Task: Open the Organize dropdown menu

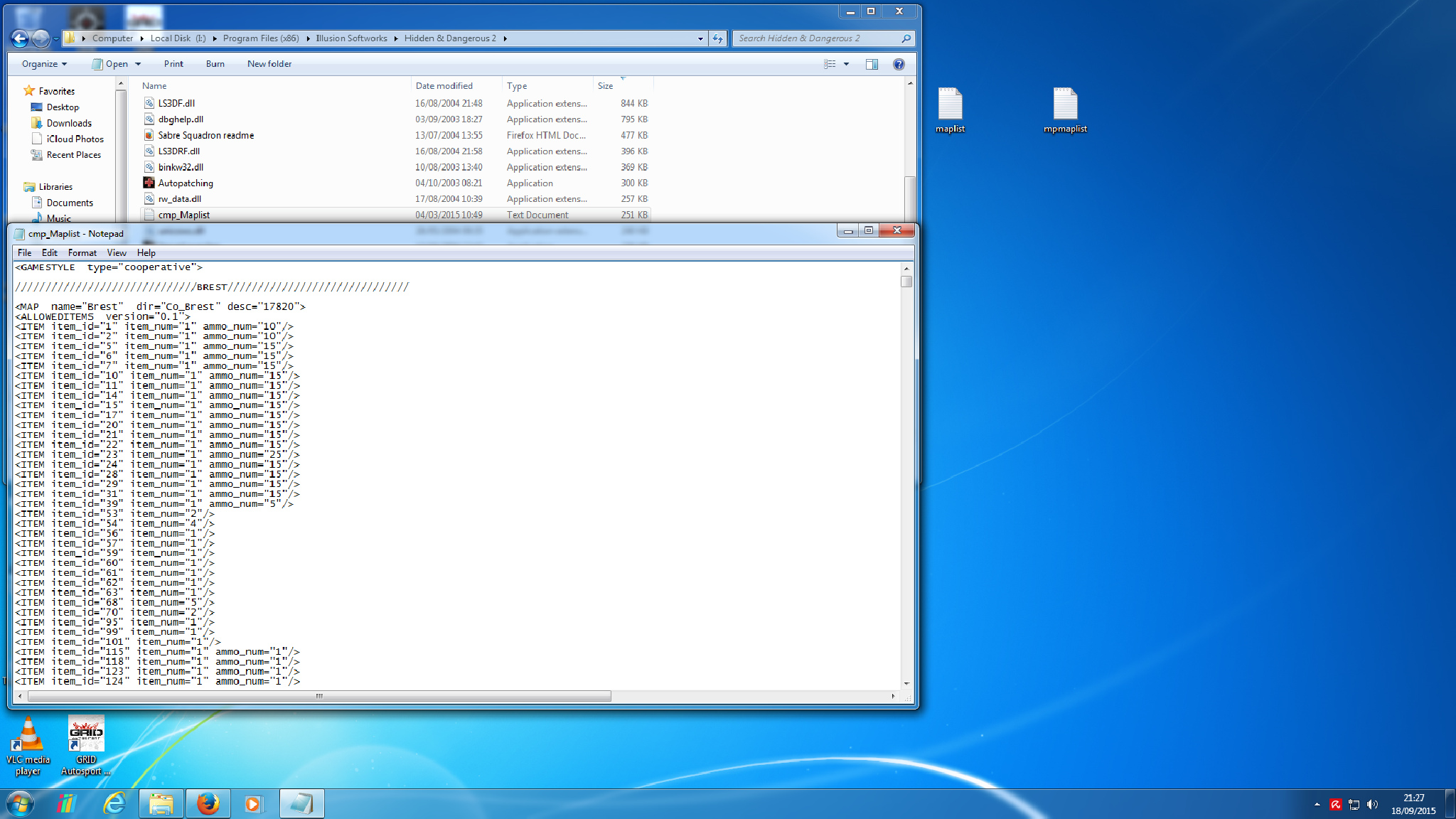Action: point(44,64)
